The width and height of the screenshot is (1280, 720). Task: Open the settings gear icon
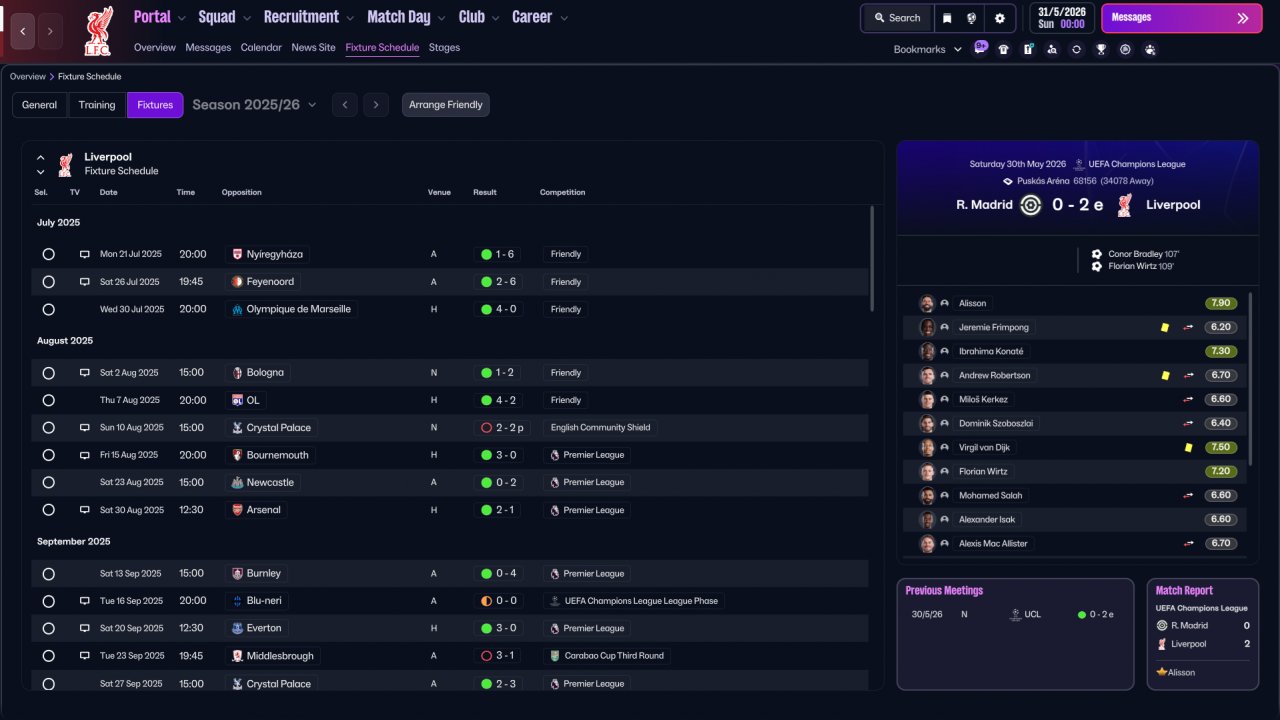click(999, 18)
